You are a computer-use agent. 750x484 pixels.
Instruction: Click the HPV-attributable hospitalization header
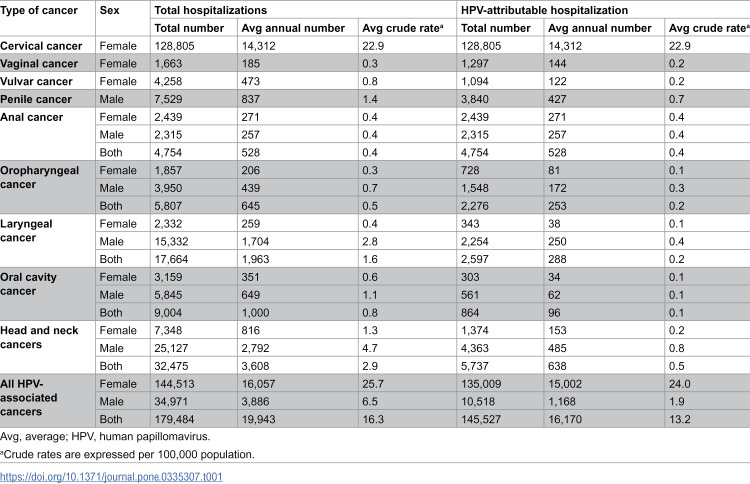(x=544, y=11)
